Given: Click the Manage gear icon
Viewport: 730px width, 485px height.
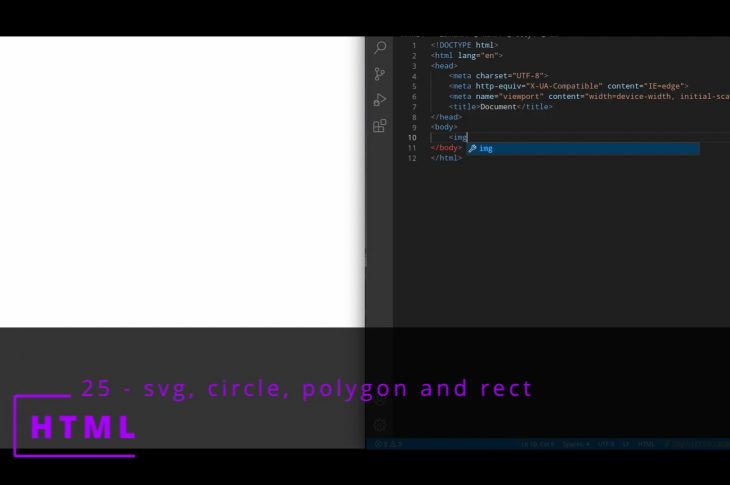Looking at the screenshot, I should [x=380, y=425].
